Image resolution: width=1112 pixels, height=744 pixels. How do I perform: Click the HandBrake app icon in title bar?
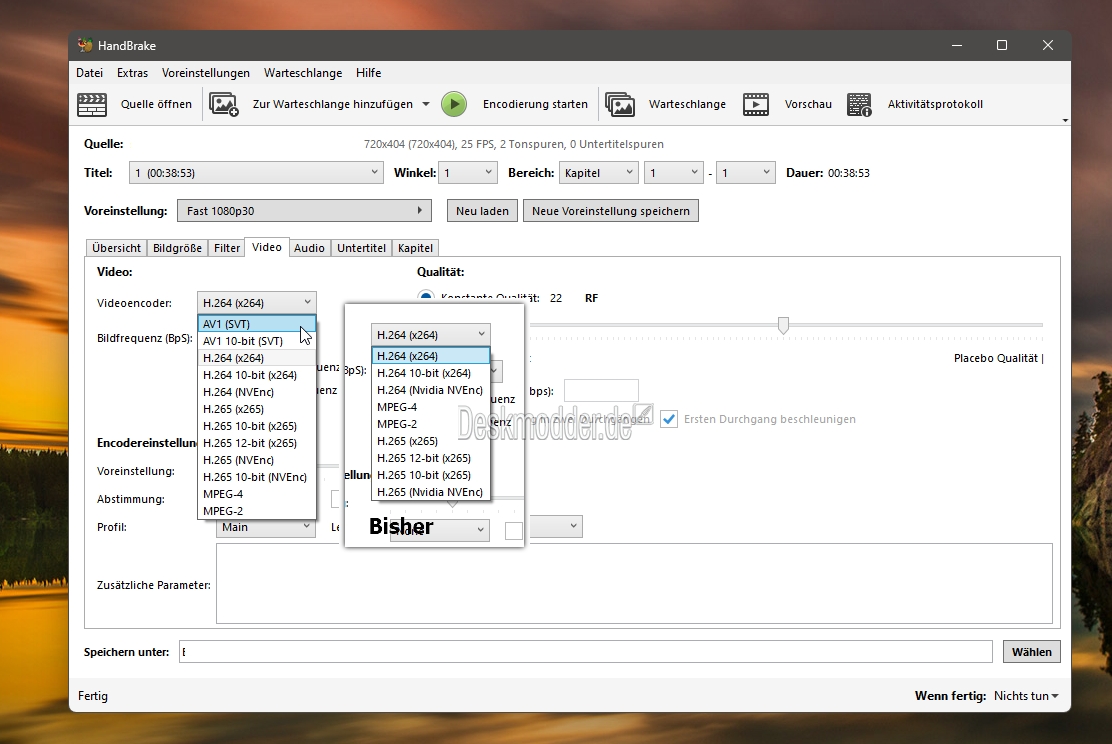[x=85, y=45]
